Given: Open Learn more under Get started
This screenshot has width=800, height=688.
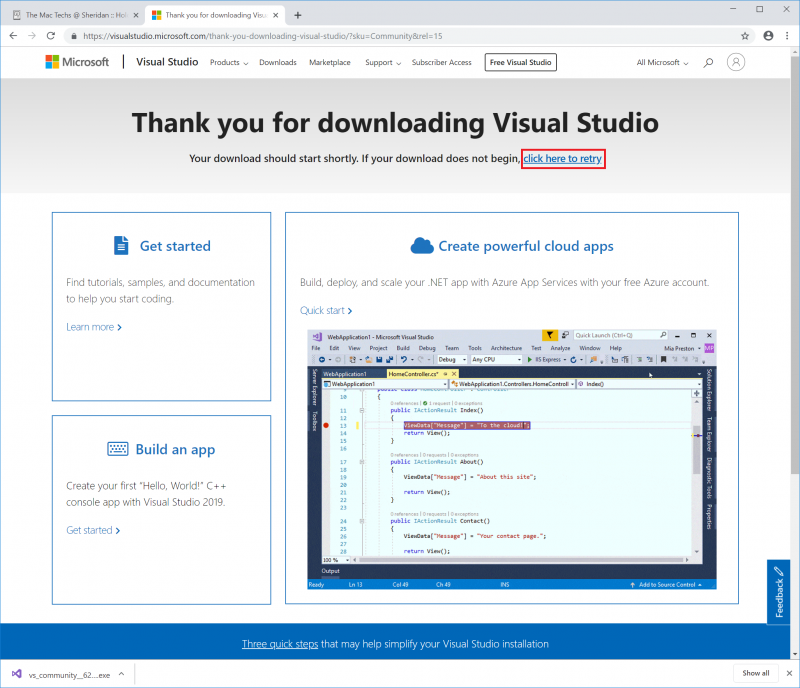Looking at the screenshot, I should (x=94, y=327).
